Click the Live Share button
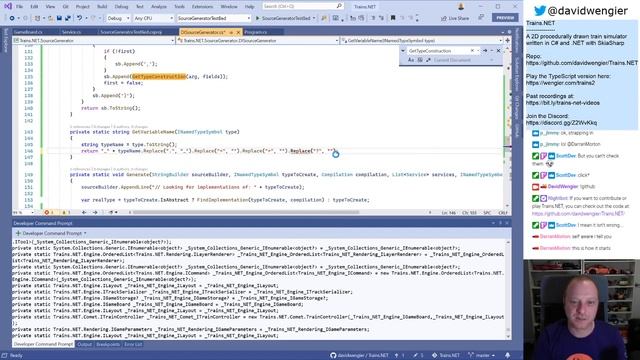Viewport: 640px width, 360px height. (455, 18)
